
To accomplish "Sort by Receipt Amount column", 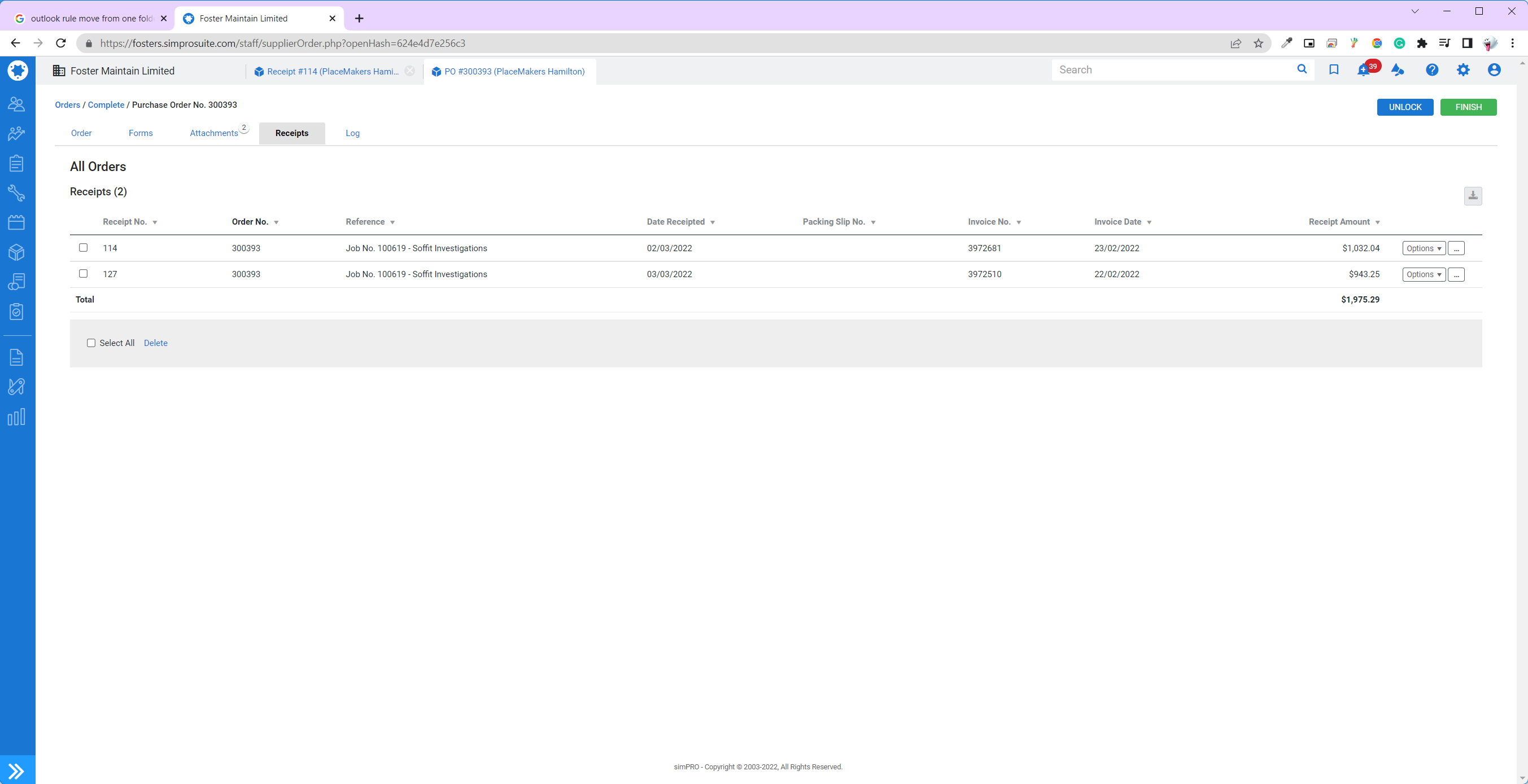I will coord(1344,222).
